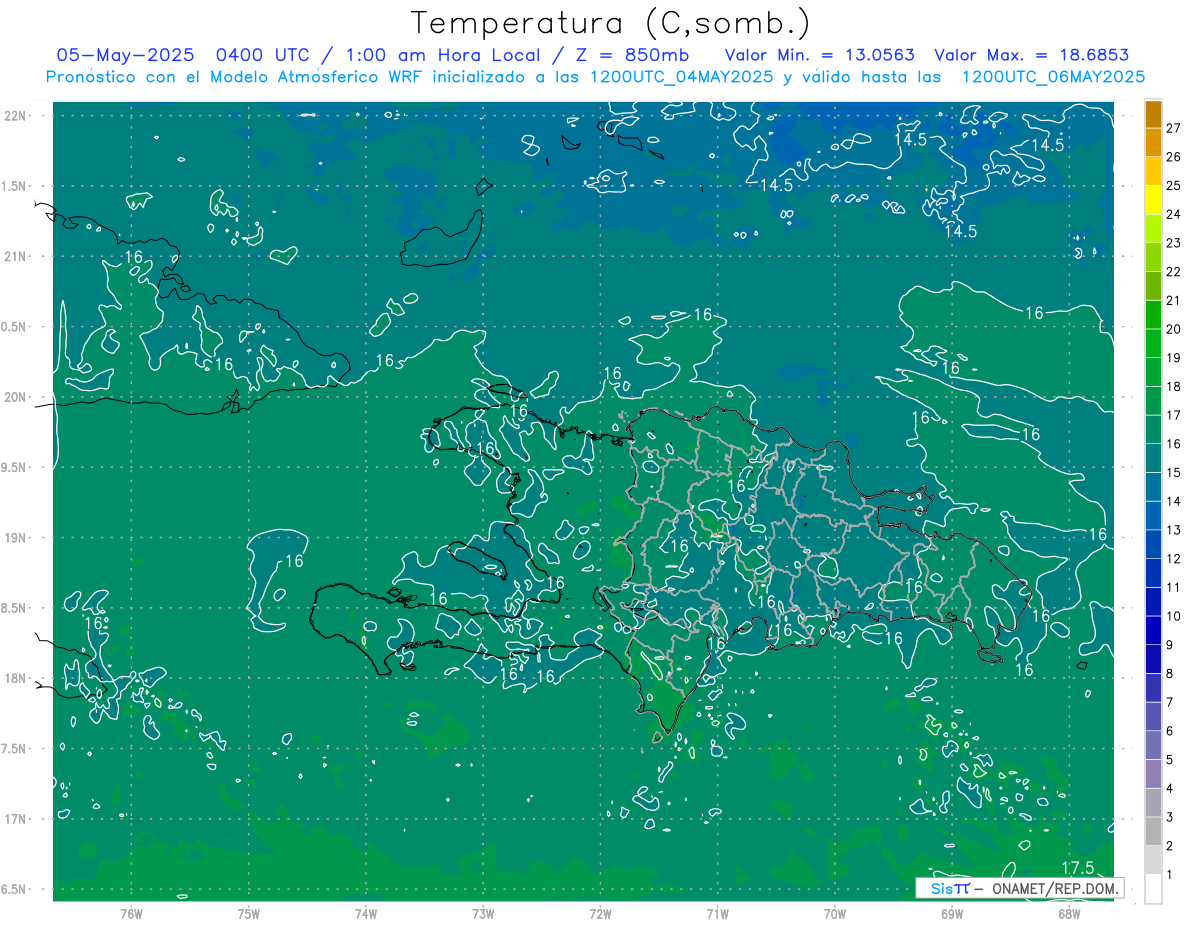Click the '18' color scale label
The image size is (1200, 927).
coord(1174,386)
